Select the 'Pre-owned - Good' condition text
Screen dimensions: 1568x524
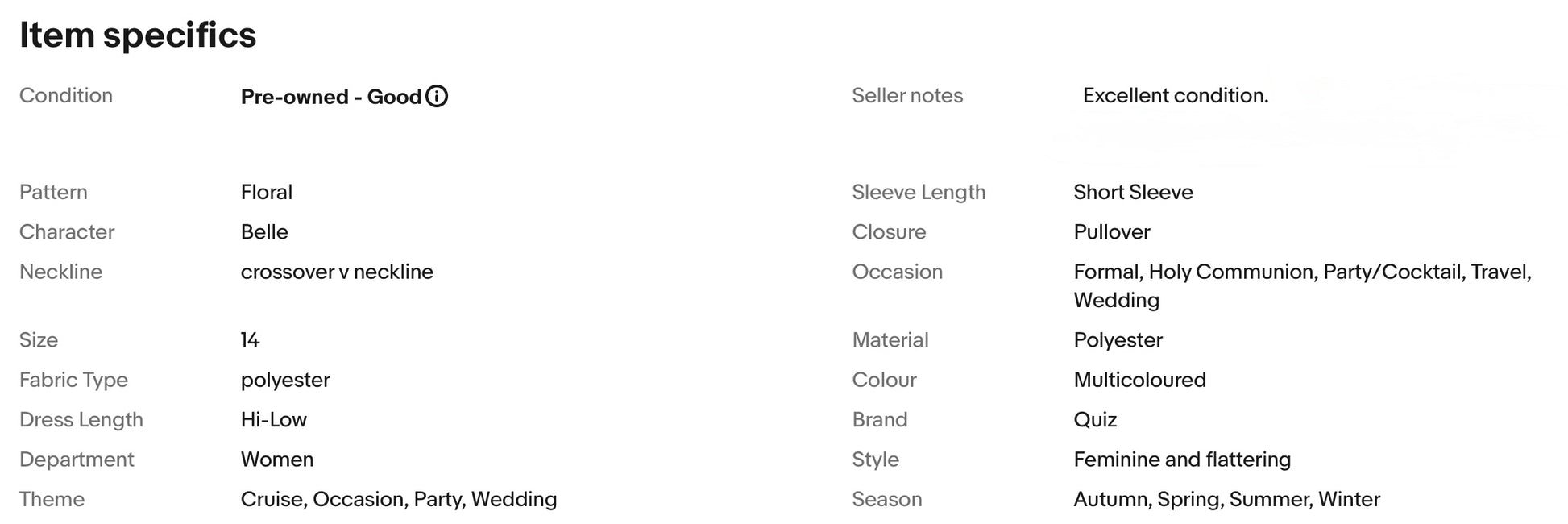pos(331,97)
